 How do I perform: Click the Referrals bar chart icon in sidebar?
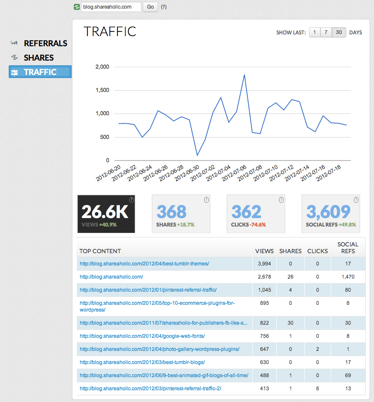[14, 43]
